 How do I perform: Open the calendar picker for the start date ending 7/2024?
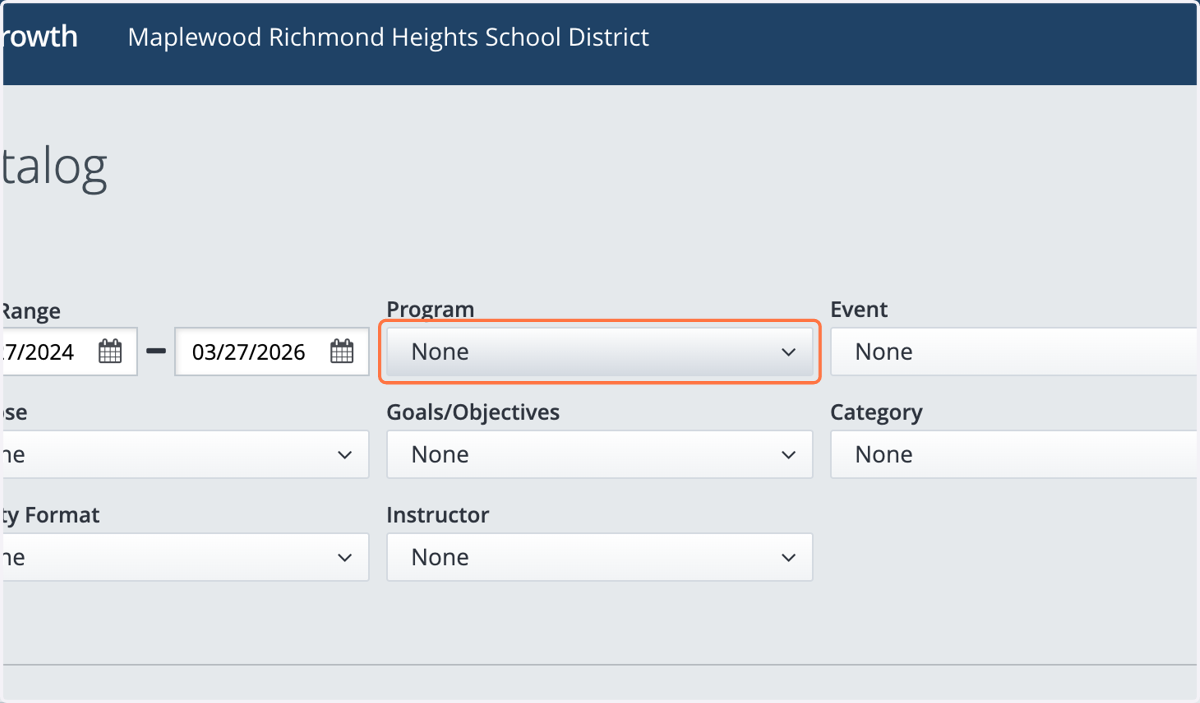[x=110, y=352]
